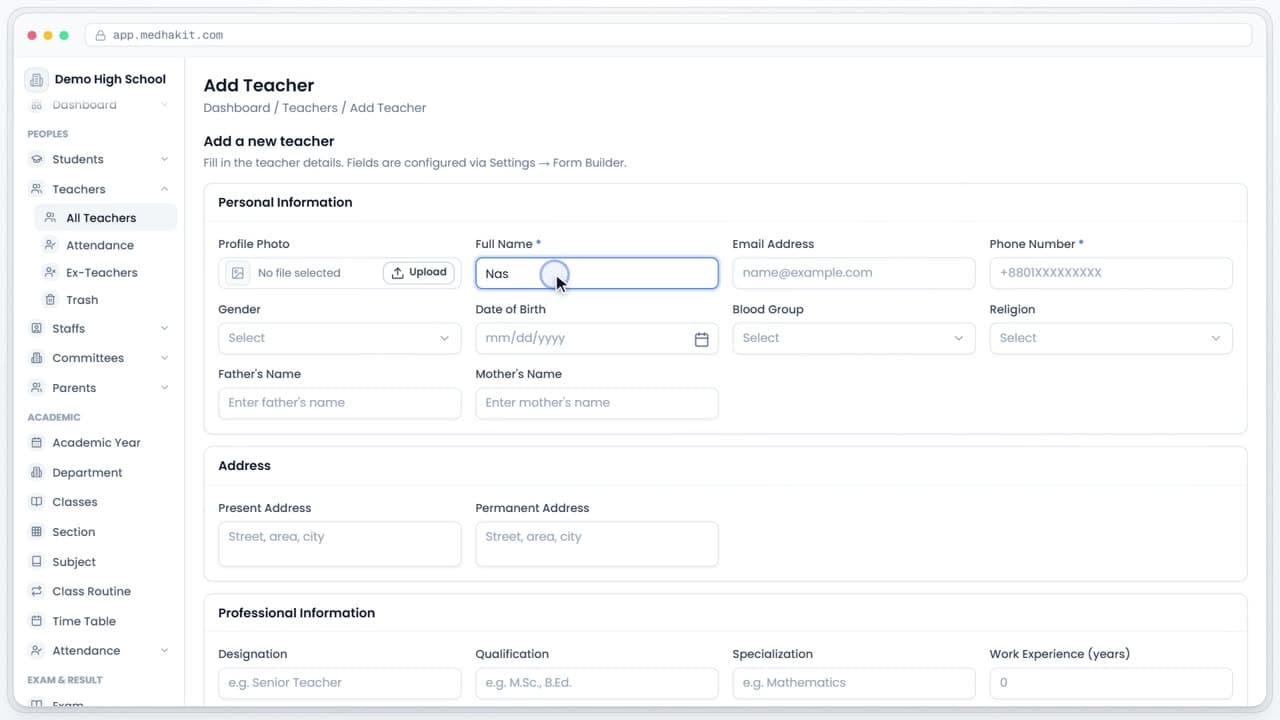Open the Religion dropdown
1280x720 pixels.
pos(1111,338)
